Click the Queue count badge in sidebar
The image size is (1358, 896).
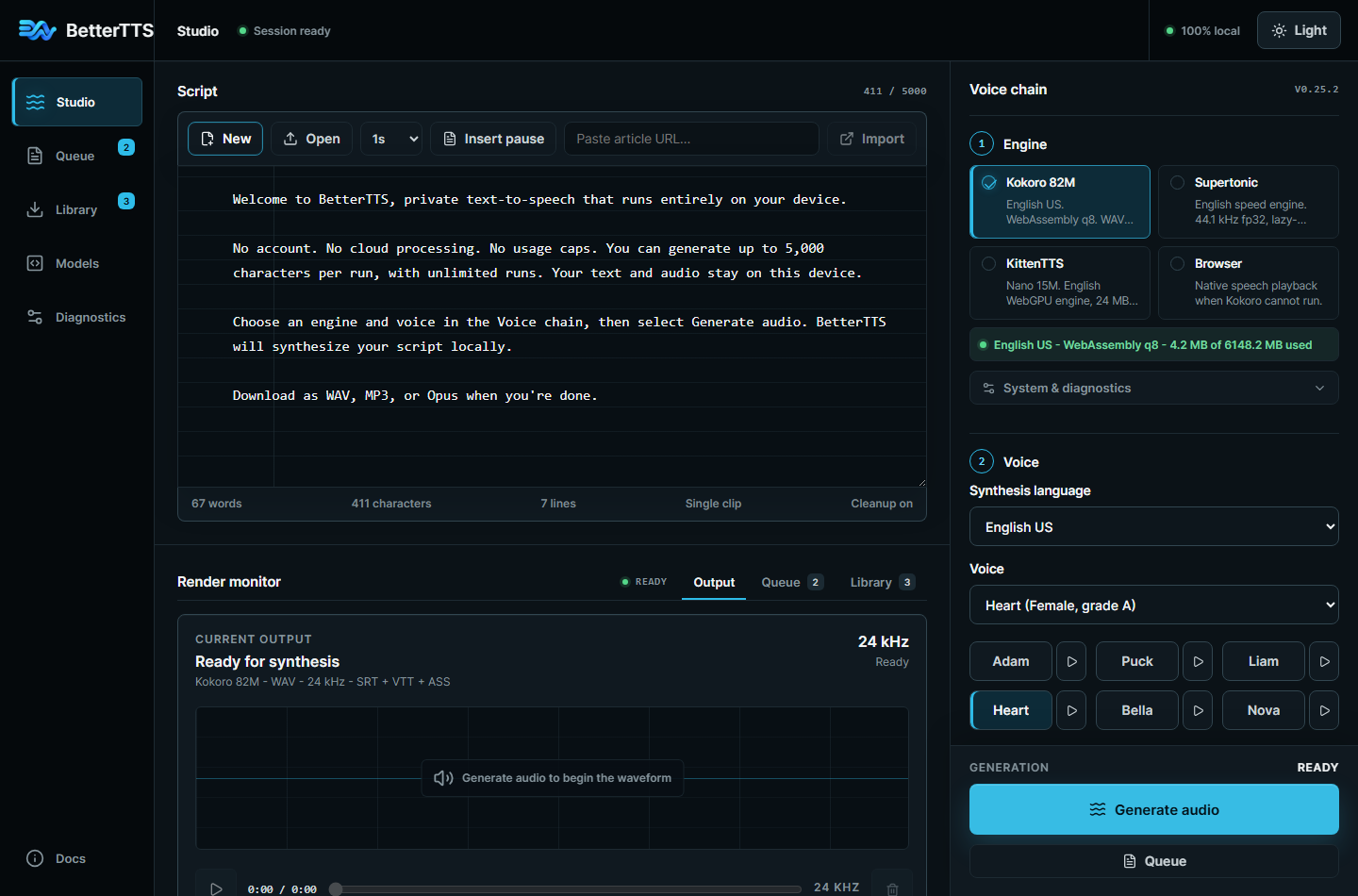coord(126,147)
